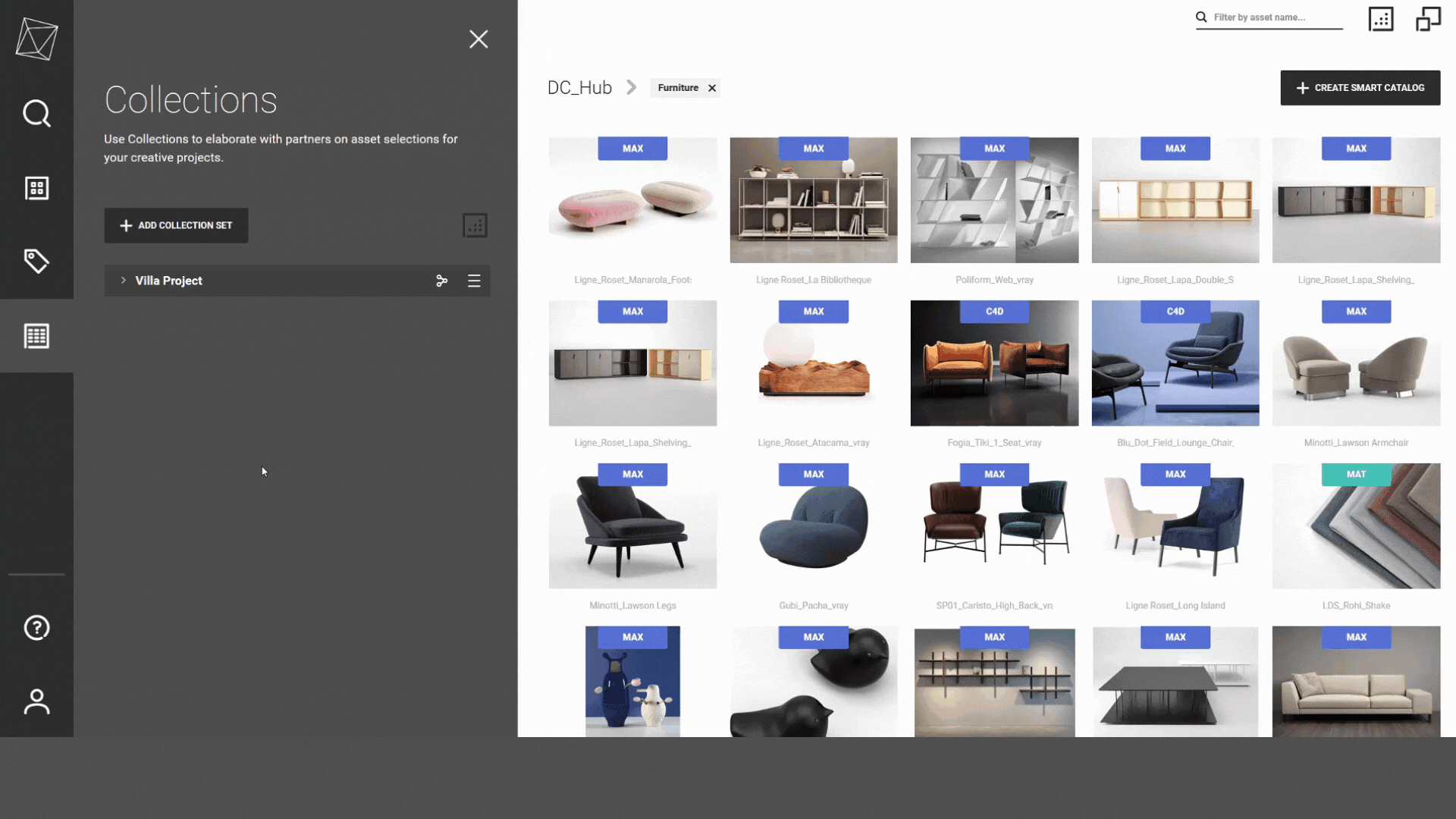Click MAT badge on LDS_Rohi_Shake
Viewport: 1456px width, 819px height.
tap(1356, 475)
